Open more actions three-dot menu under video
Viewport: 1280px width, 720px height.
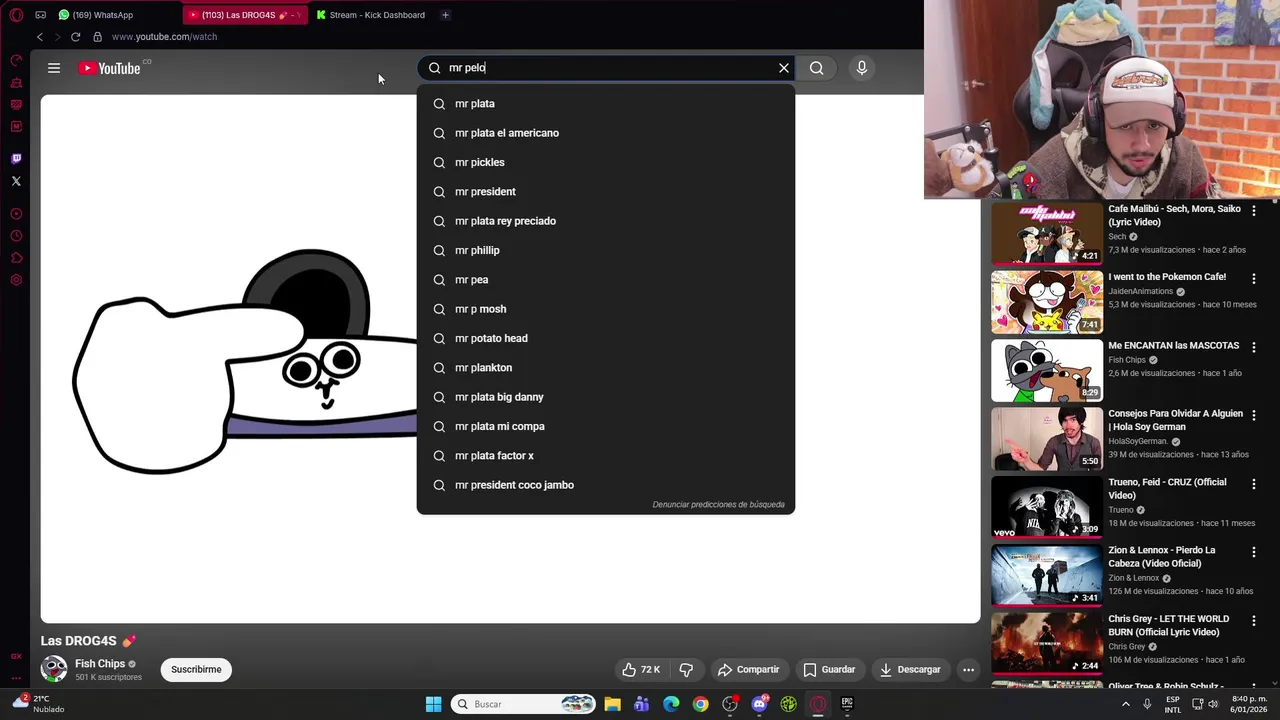pos(968,670)
